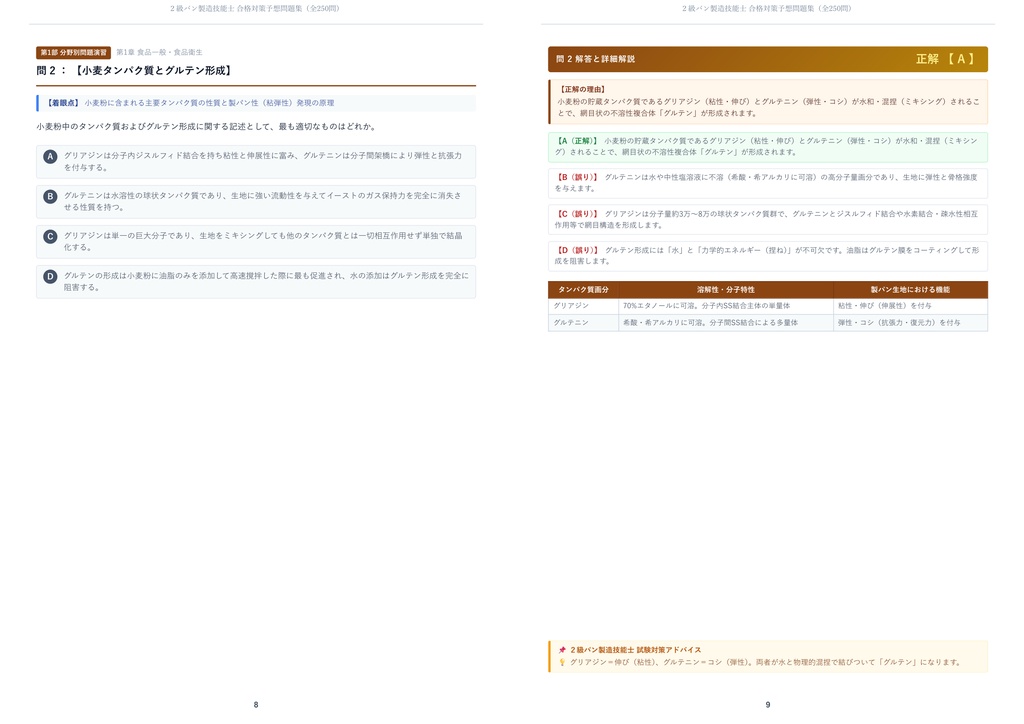Click the left page's header book title
Screen dimensions: 1024x724
(x=255, y=8)
